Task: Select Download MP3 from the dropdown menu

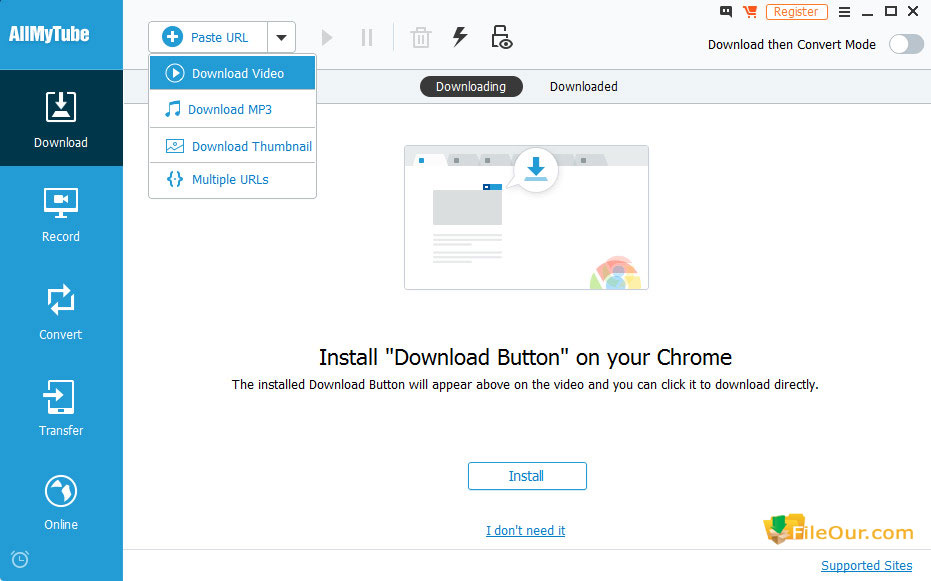Action: coord(232,109)
